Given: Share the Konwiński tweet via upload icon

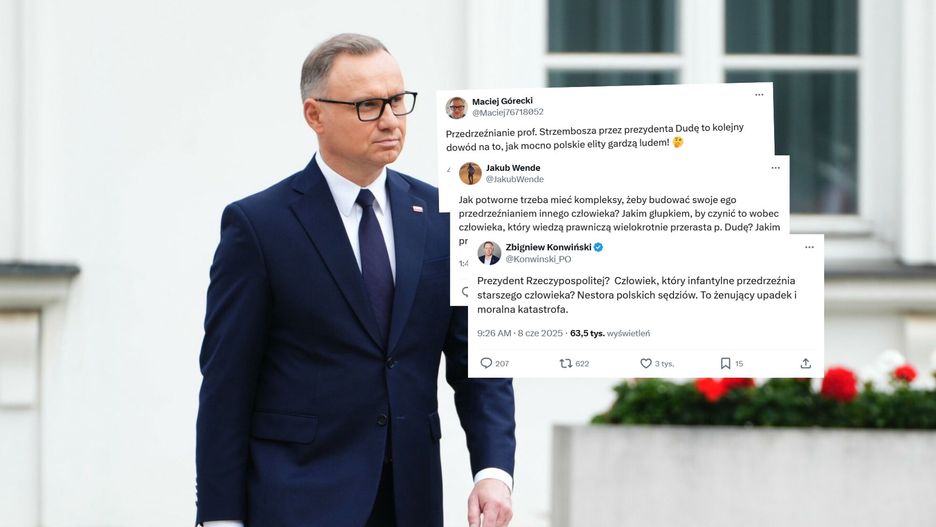Looking at the screenshot, I should point(805,363).
